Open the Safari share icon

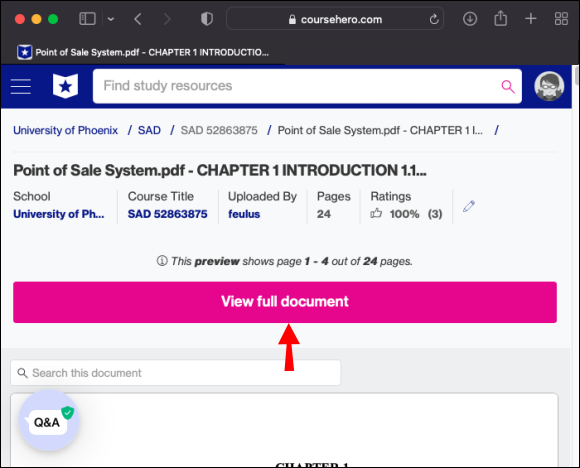500,18
